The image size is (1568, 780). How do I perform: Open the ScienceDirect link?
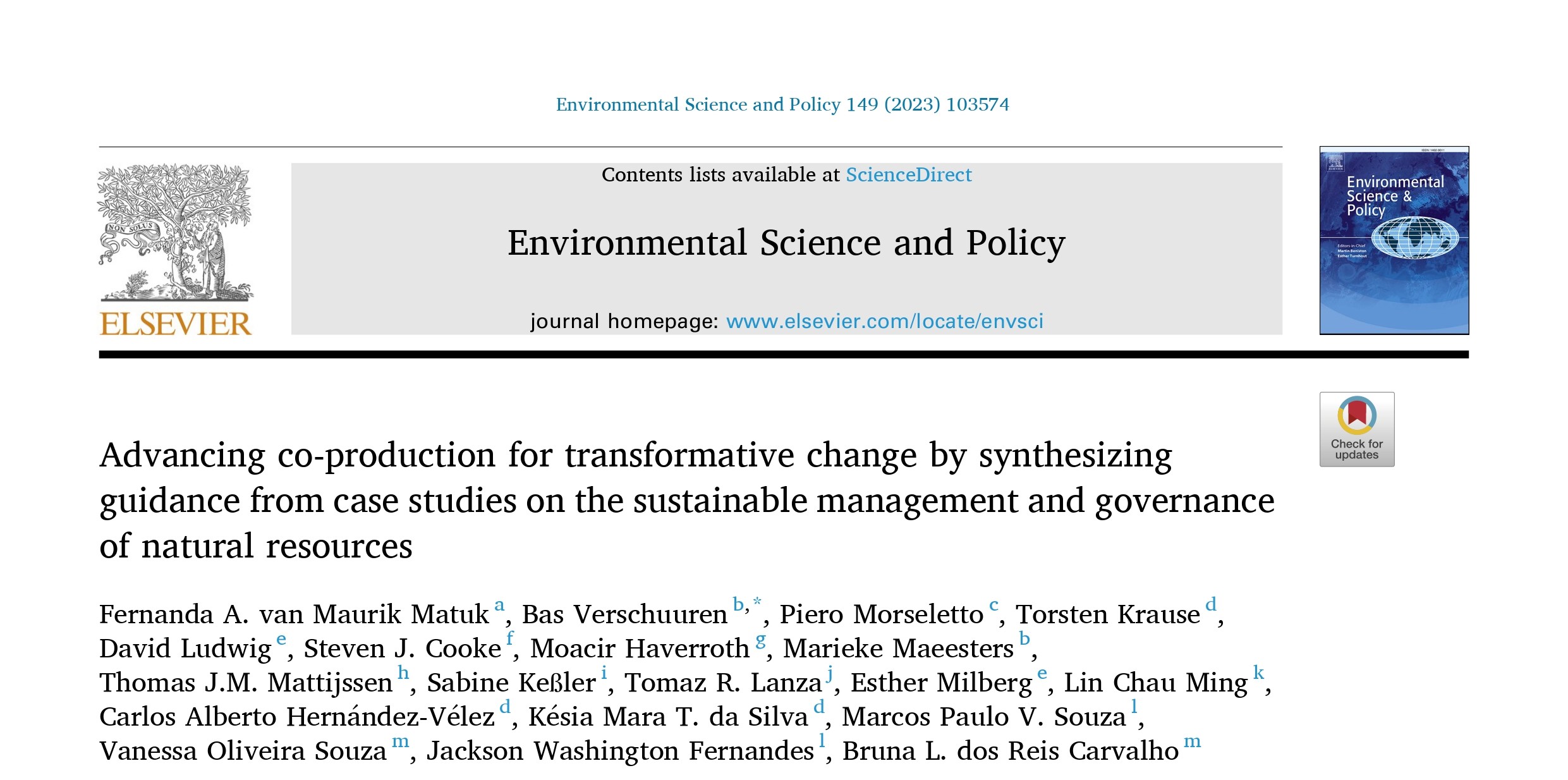click(909, 174)
